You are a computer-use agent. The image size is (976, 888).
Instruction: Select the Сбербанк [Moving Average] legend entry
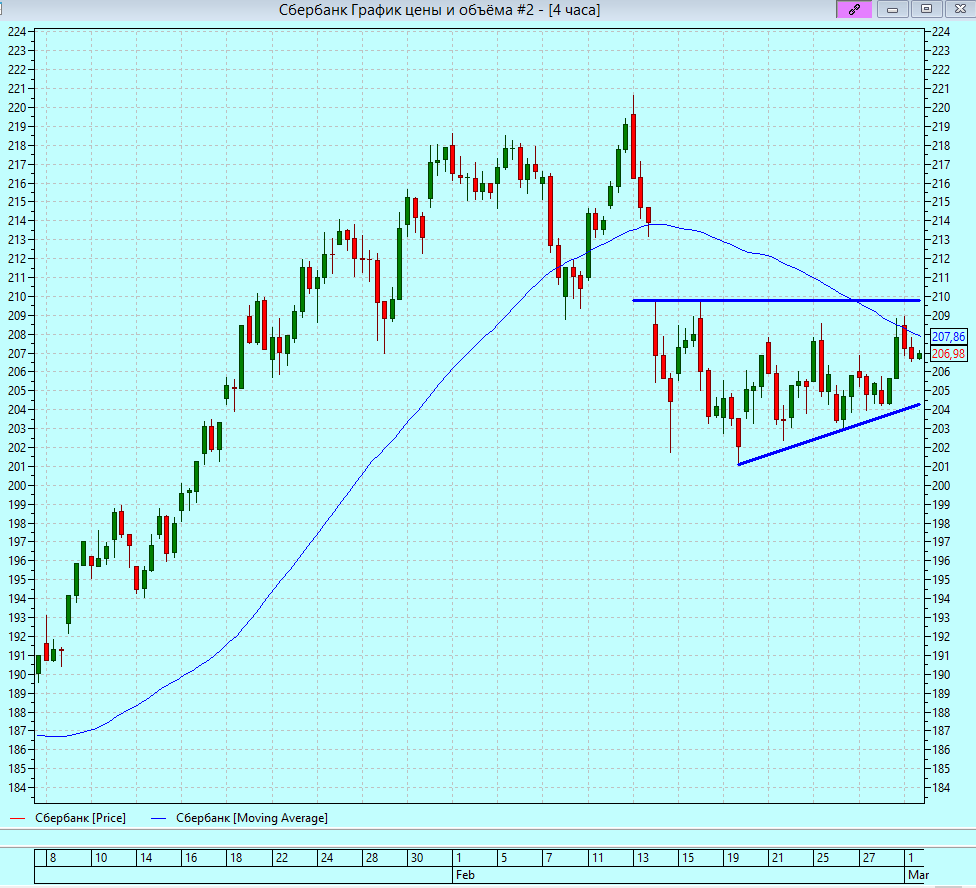[x=251, y=818]
